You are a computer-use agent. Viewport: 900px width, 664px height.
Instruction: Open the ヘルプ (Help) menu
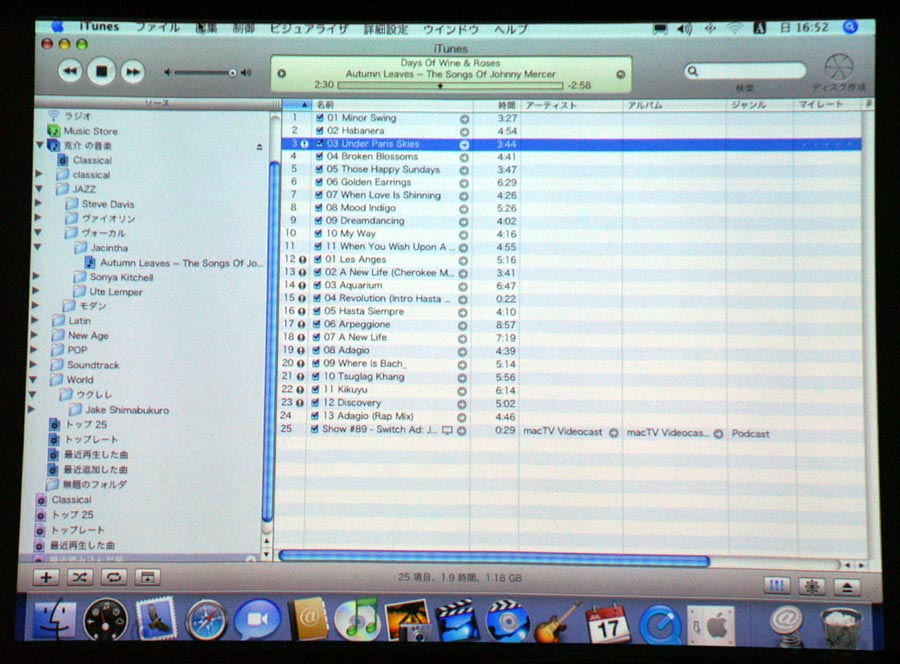[511, 29]
